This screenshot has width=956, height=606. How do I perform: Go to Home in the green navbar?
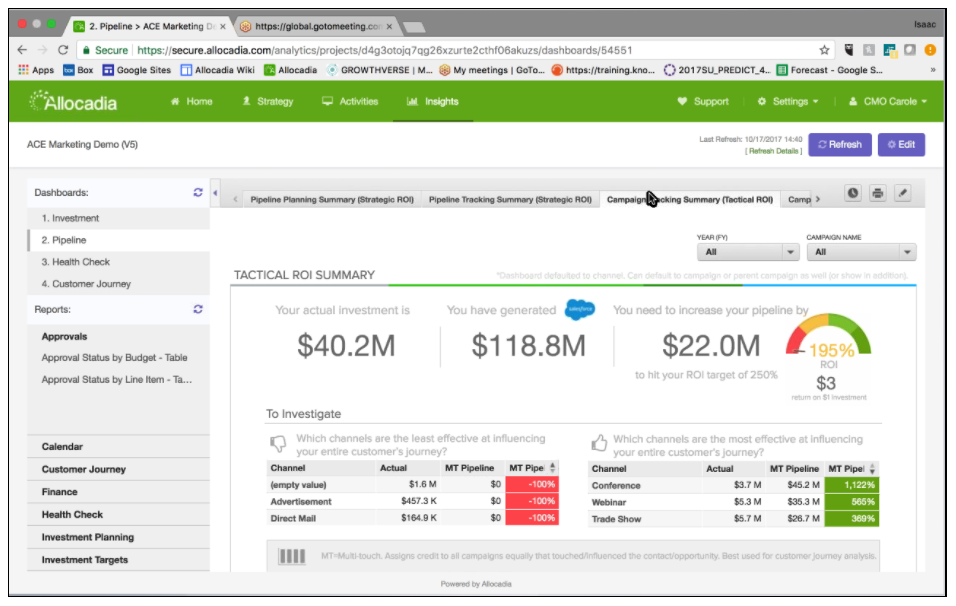(191, 102)
